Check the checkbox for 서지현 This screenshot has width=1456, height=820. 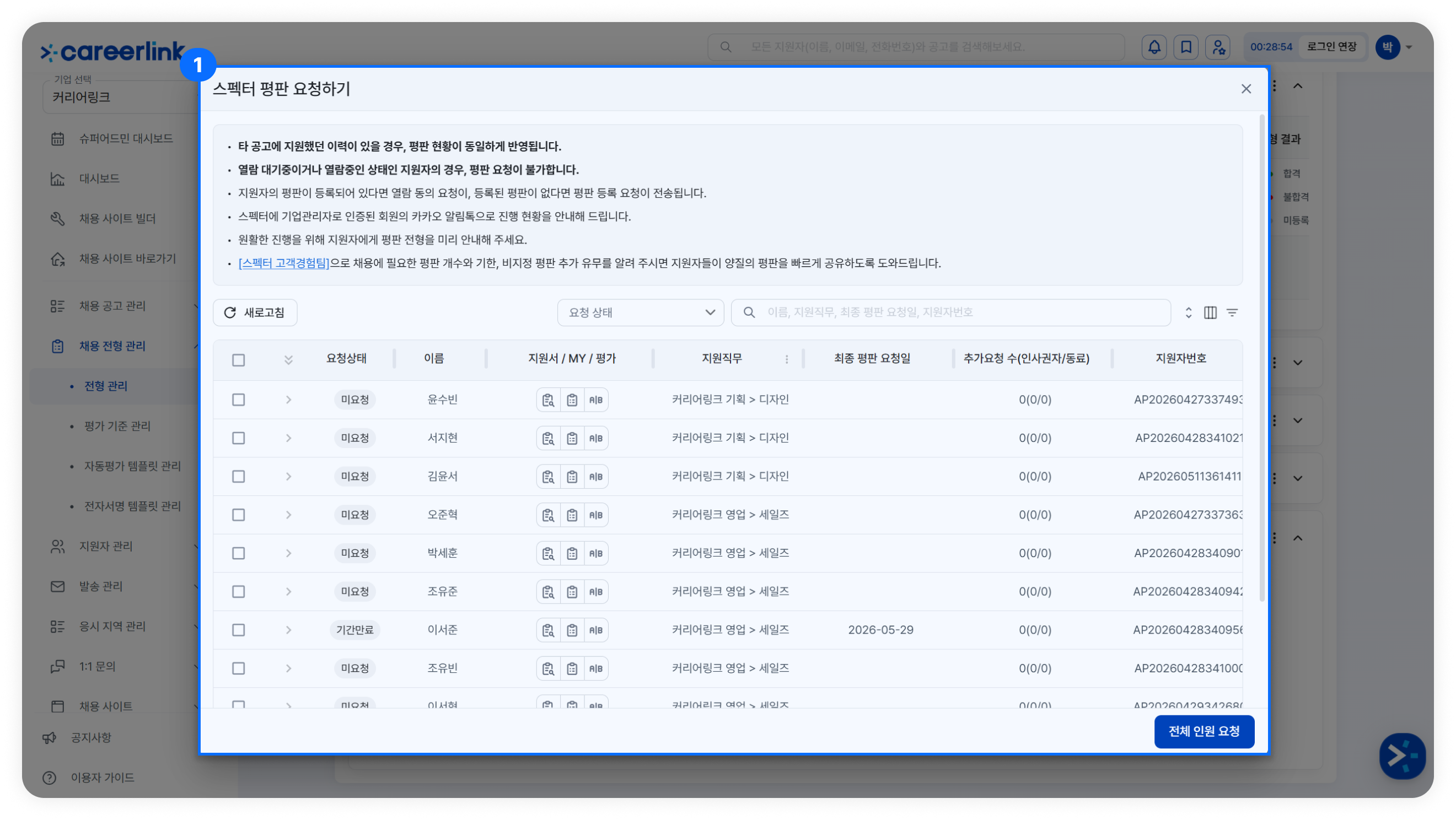pyautogui.click(x=239, y=439)
